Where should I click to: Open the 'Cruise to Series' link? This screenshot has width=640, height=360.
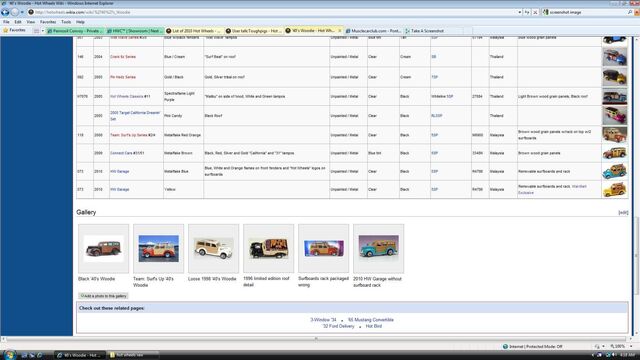[123, 57]
